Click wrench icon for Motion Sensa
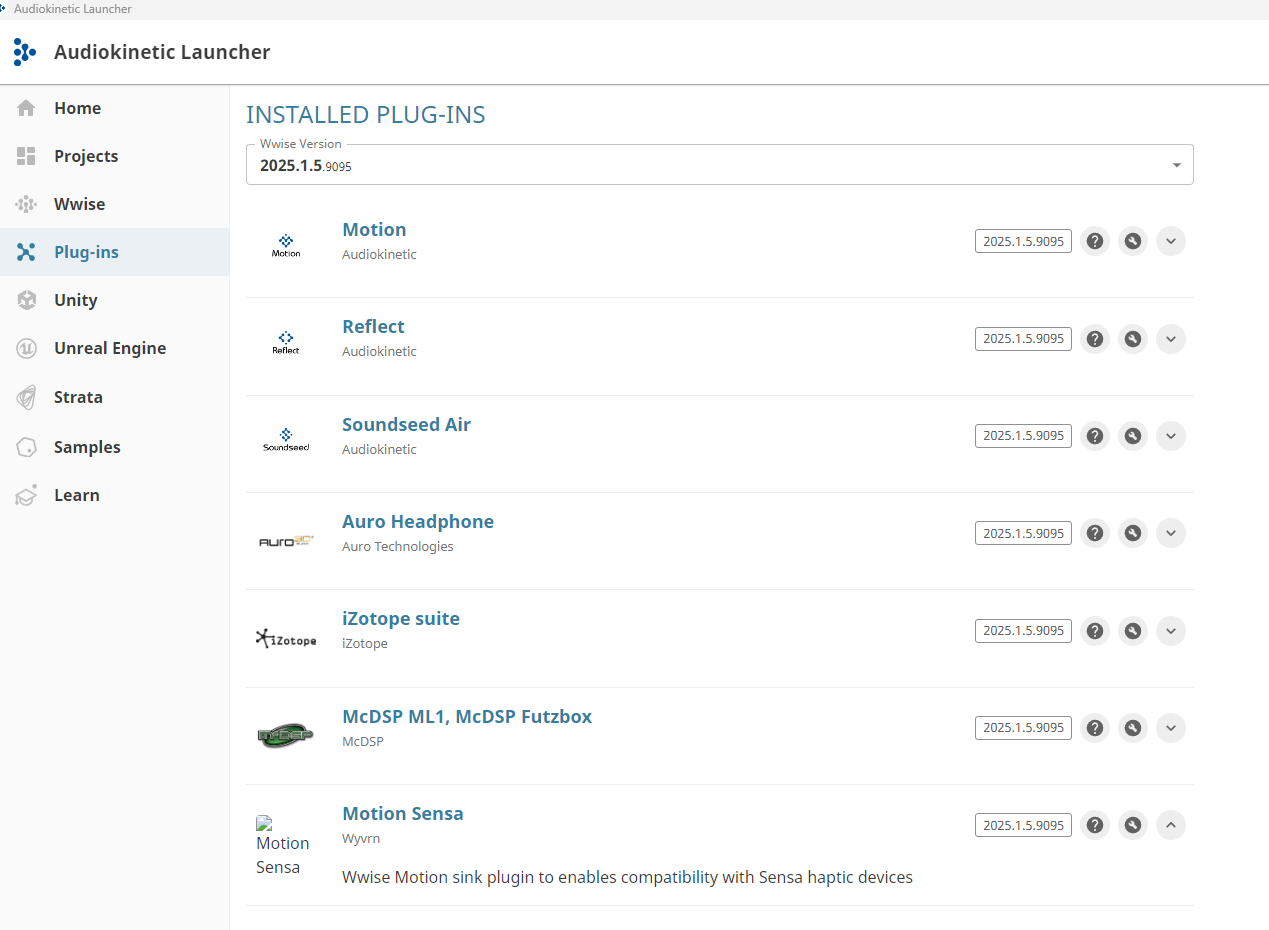This screenshot has width=1269, height=930. point(1132,825)
